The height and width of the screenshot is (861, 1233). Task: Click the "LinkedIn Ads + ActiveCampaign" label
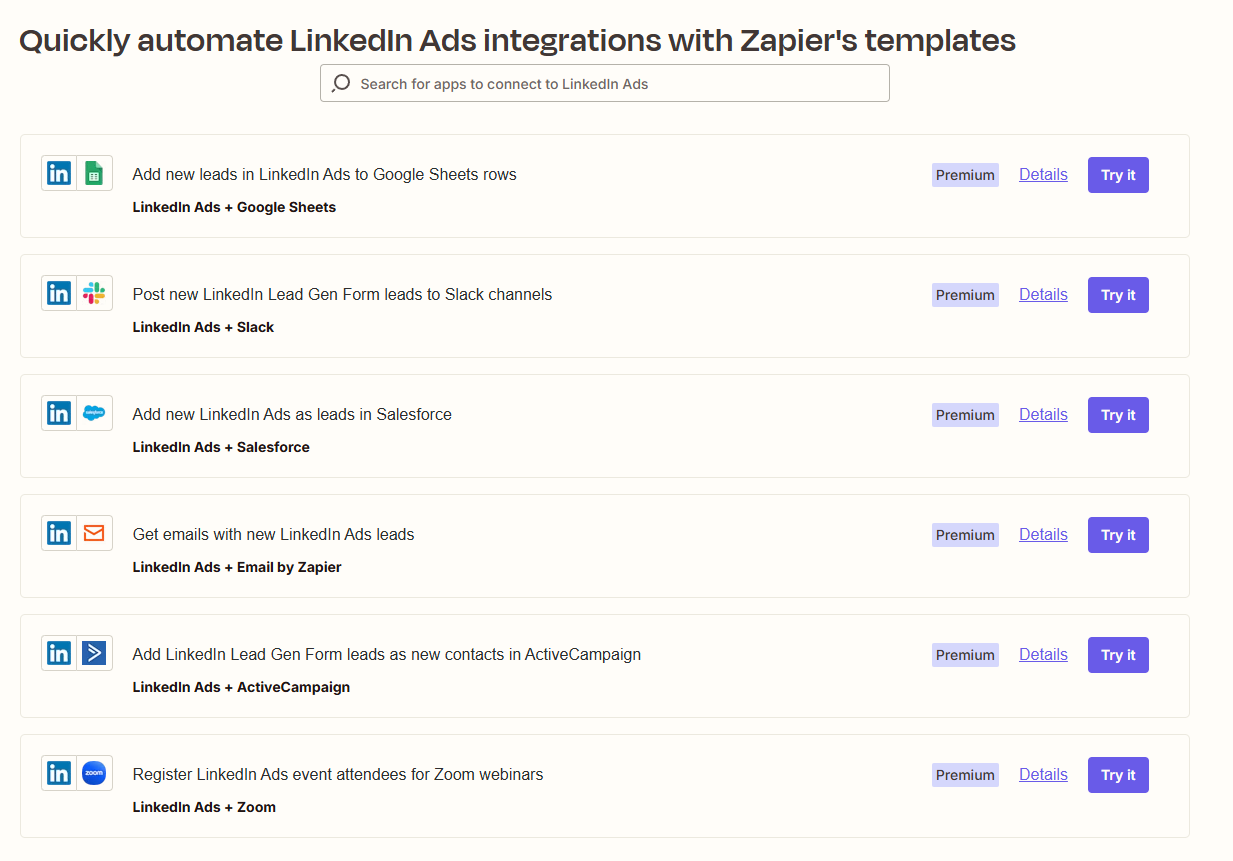pos(241,687)
